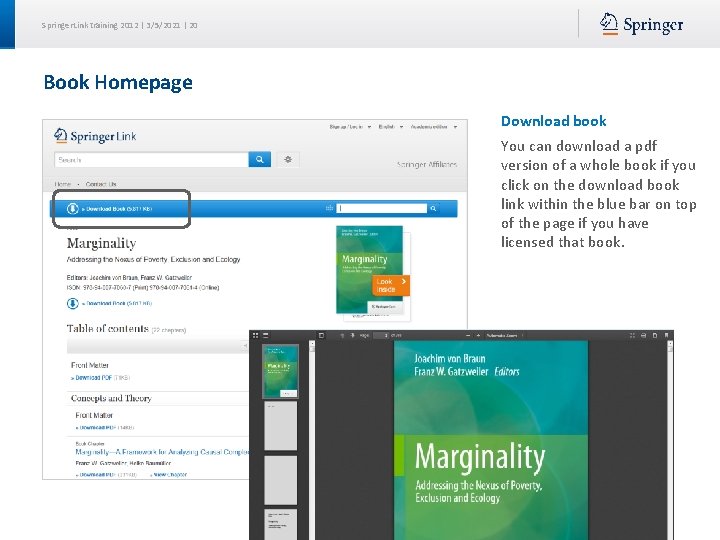Screen dimensions: 720x540
Task: Toggle the PDF viewer sidebar panel
Action: 321,335
